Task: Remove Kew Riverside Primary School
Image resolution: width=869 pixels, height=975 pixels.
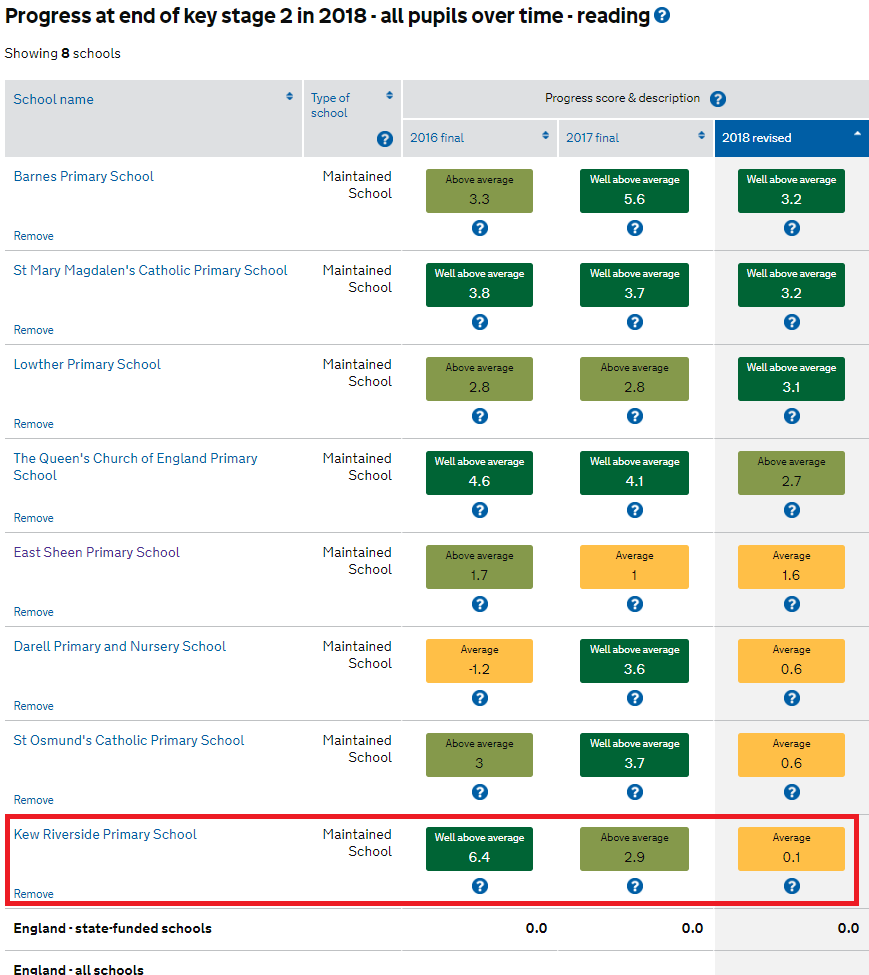Action: click(x=34, y=894)
